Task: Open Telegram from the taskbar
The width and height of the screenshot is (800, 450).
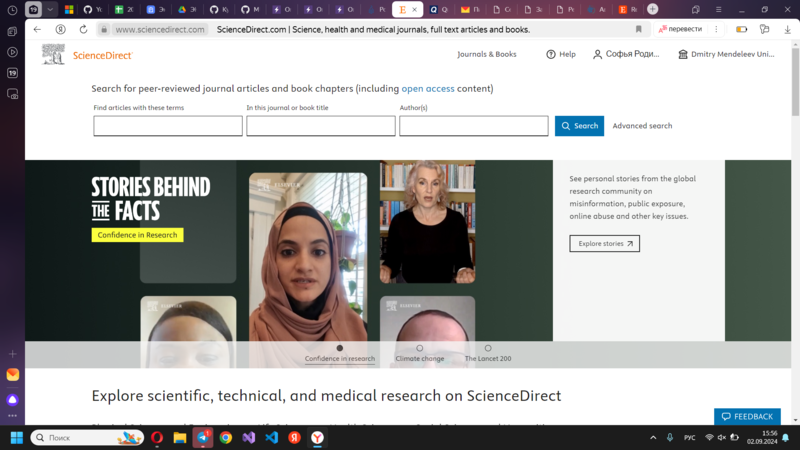Action: (203, 437)
